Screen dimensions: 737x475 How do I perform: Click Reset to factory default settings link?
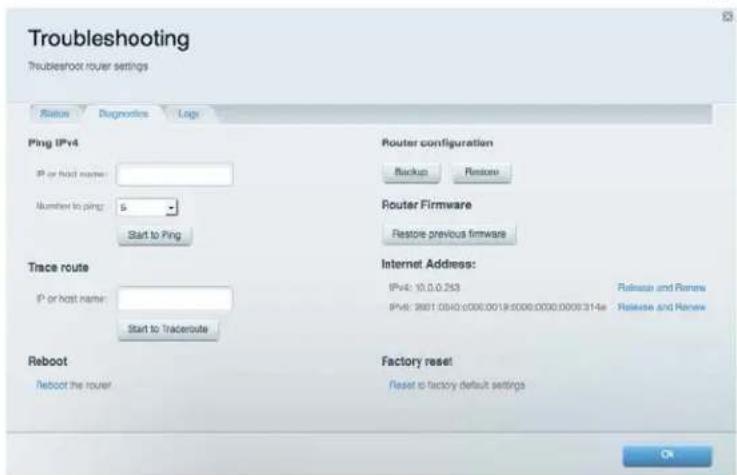[402, 385]
